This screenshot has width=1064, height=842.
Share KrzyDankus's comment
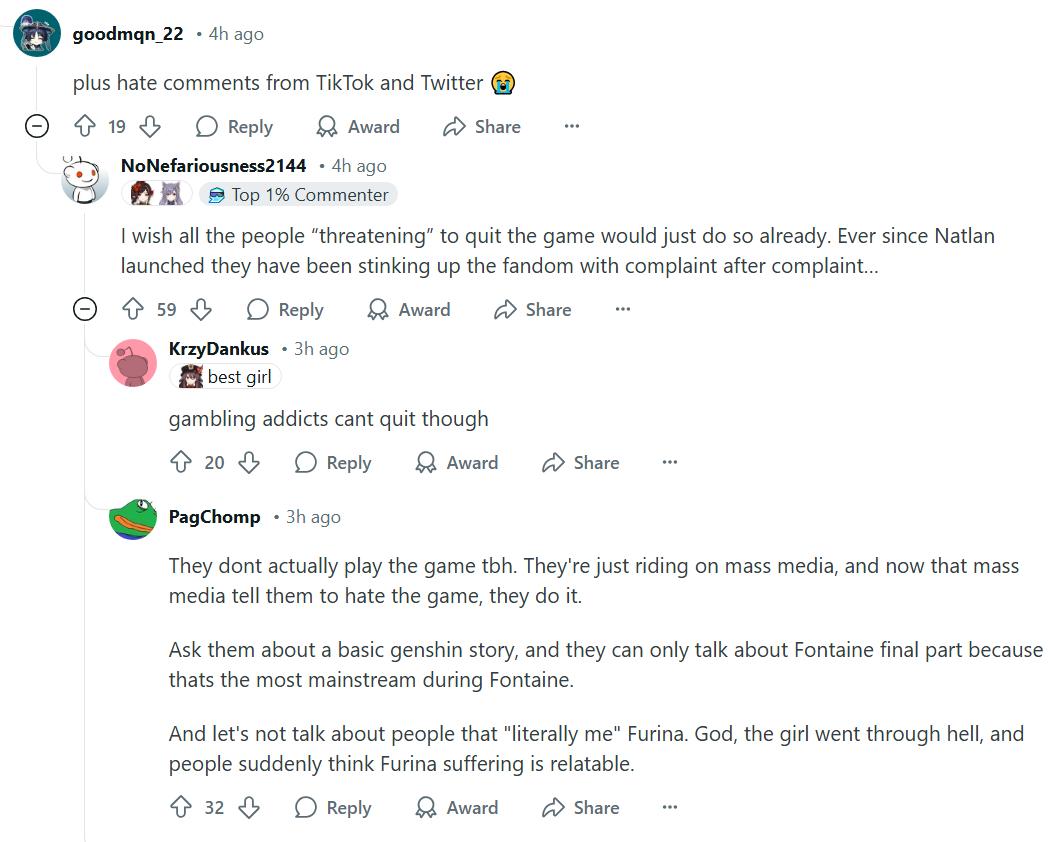[580, 463]
